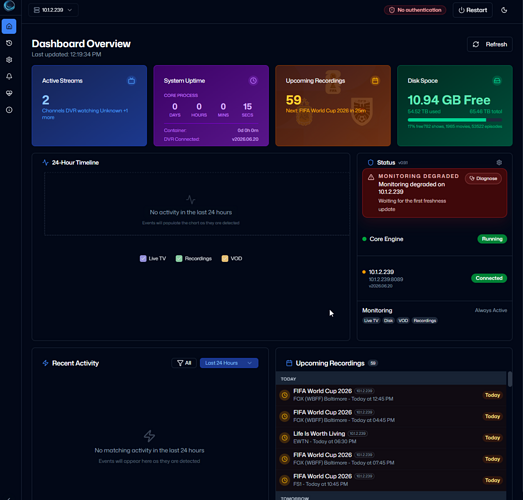
Task: Click the Connected status badge
Action: click(x=489, y=278)
